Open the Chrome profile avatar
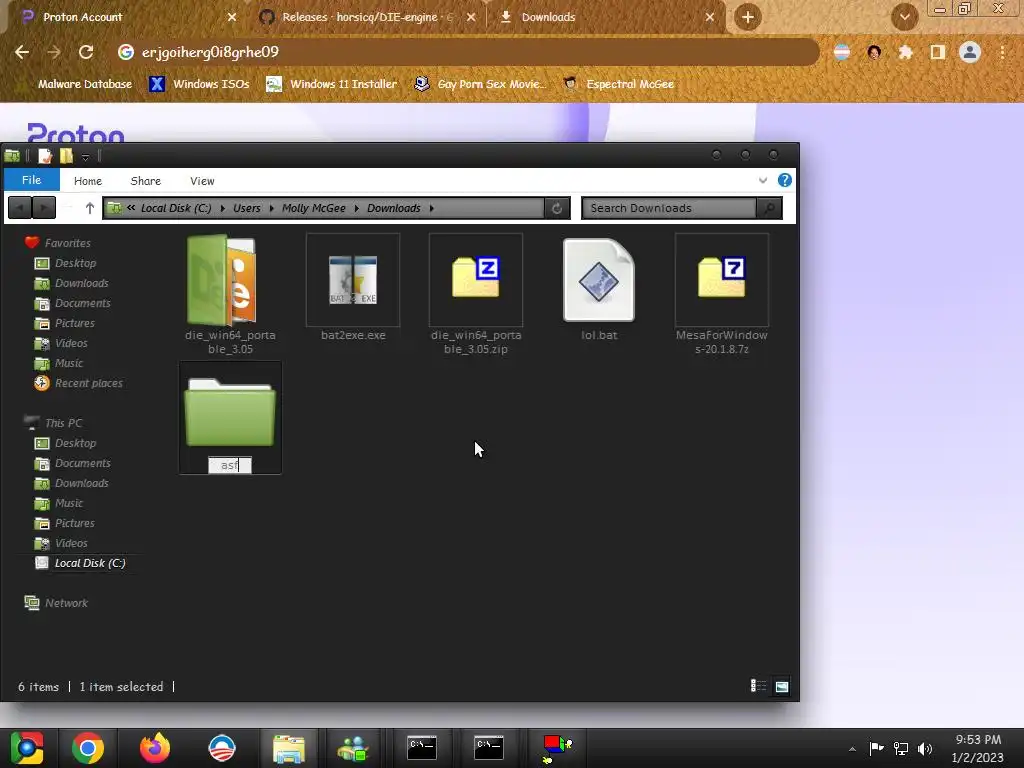Viewport: 1024px width, 768px height. [x=970, y=52]
